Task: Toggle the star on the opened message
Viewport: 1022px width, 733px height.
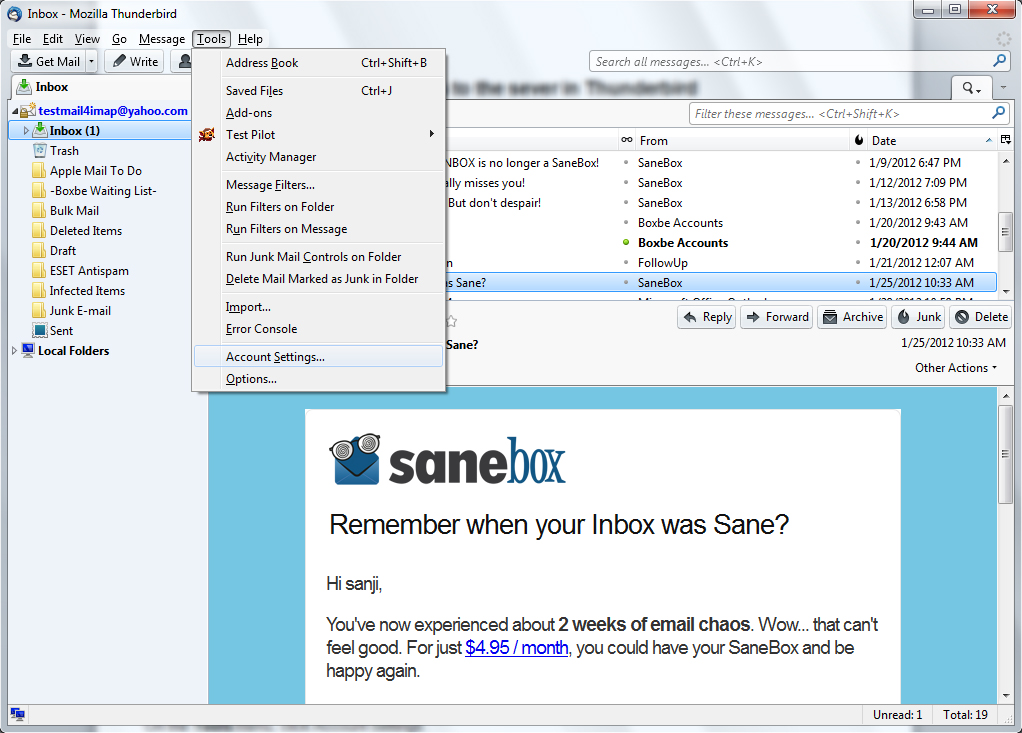Action: pyautogui.click(x=451, y=321)
